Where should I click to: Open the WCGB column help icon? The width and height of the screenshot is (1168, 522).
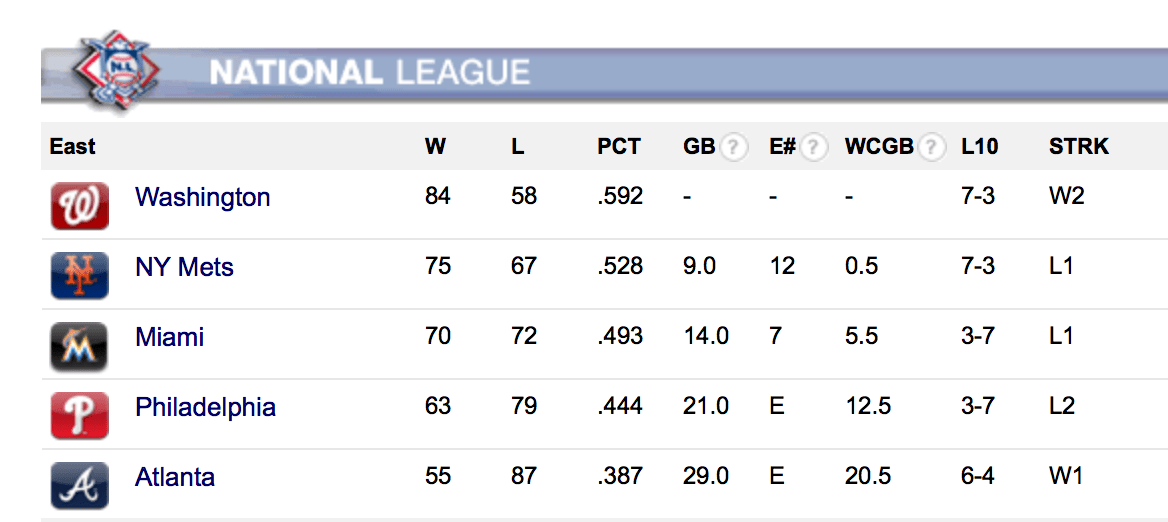[932, 148]
